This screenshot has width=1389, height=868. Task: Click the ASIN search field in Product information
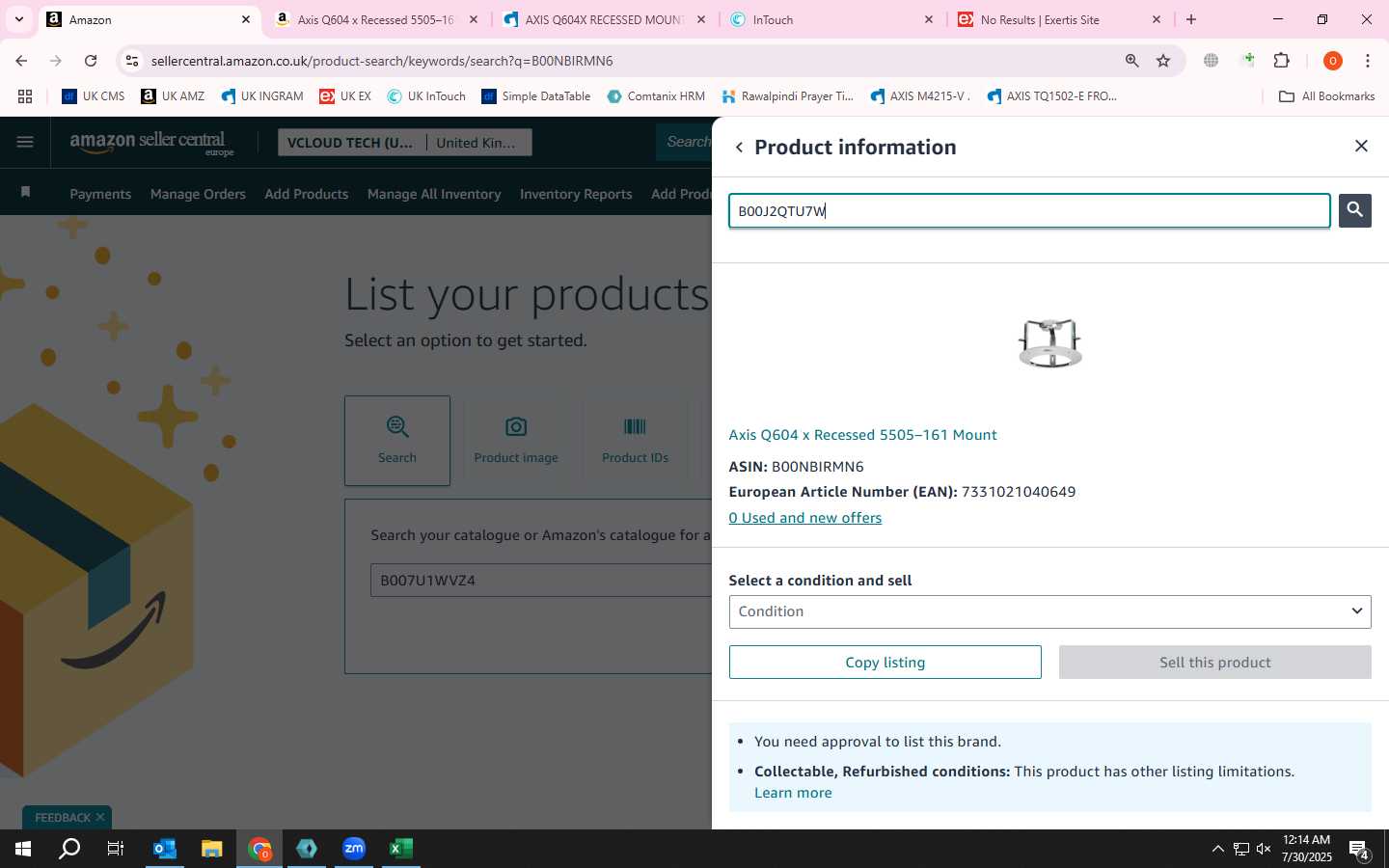point(1029,211)
